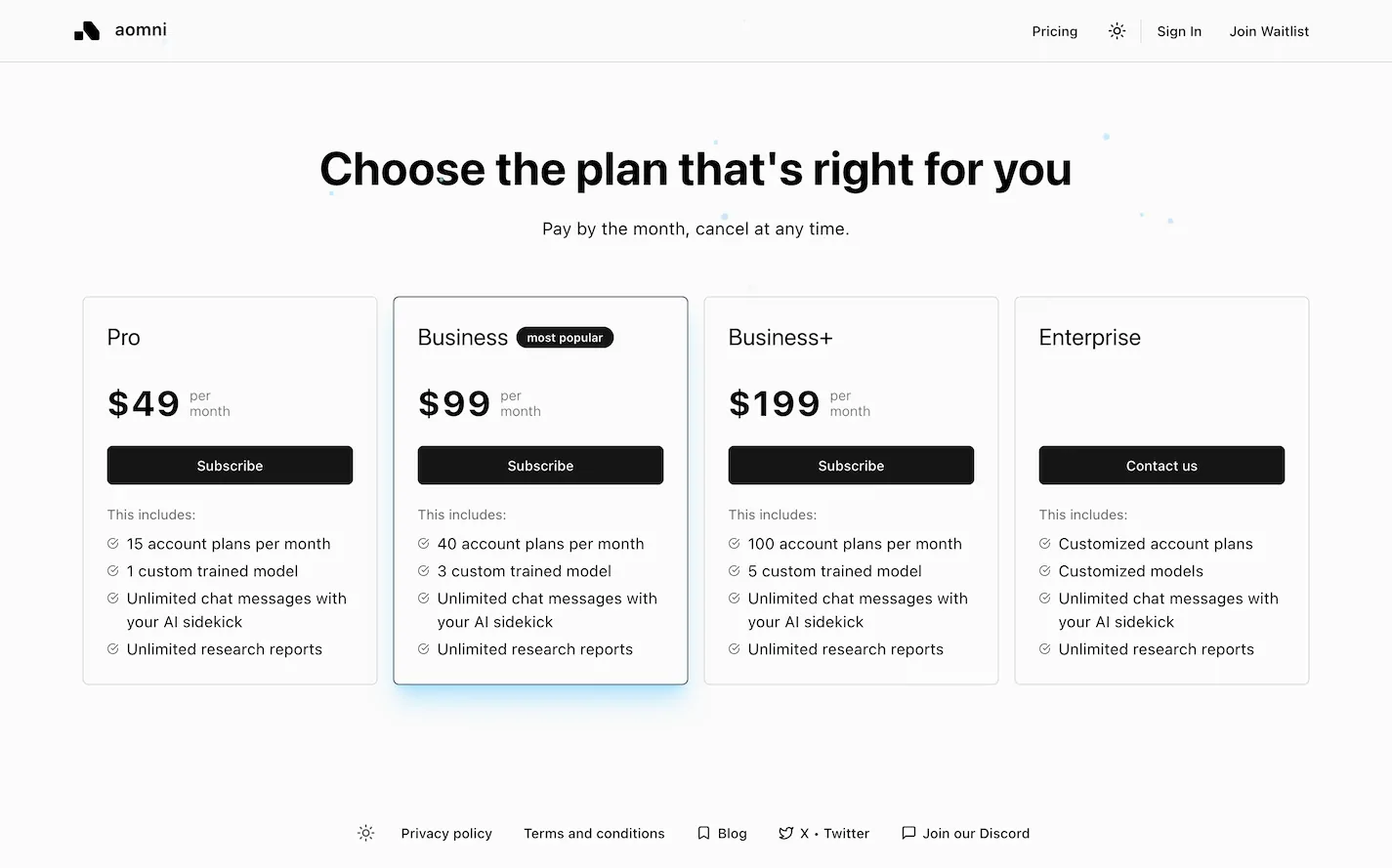Image resolution: width=1392 pixels, height=868 pixels.
Task: Subscribe to the Business+ plan
Action: (851, 466)
